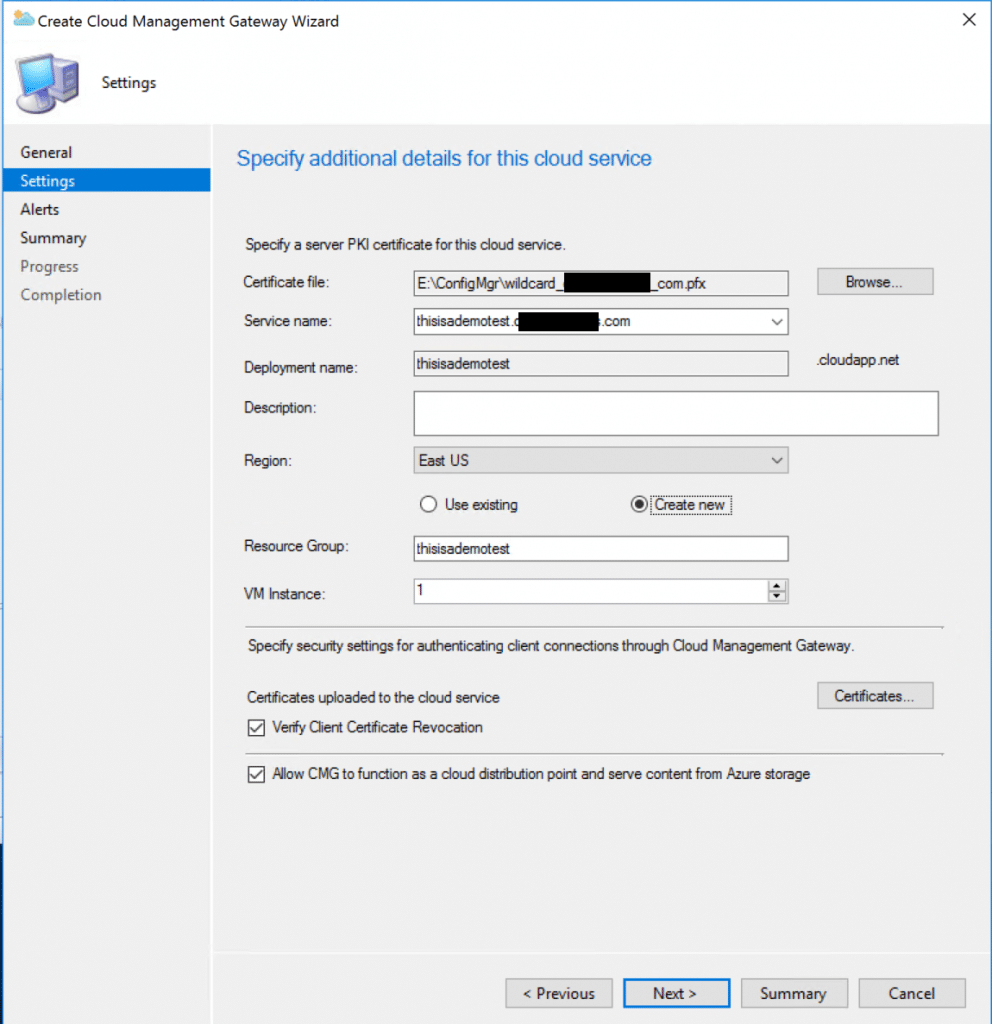Click Previous to go back a step

(559, 993)
